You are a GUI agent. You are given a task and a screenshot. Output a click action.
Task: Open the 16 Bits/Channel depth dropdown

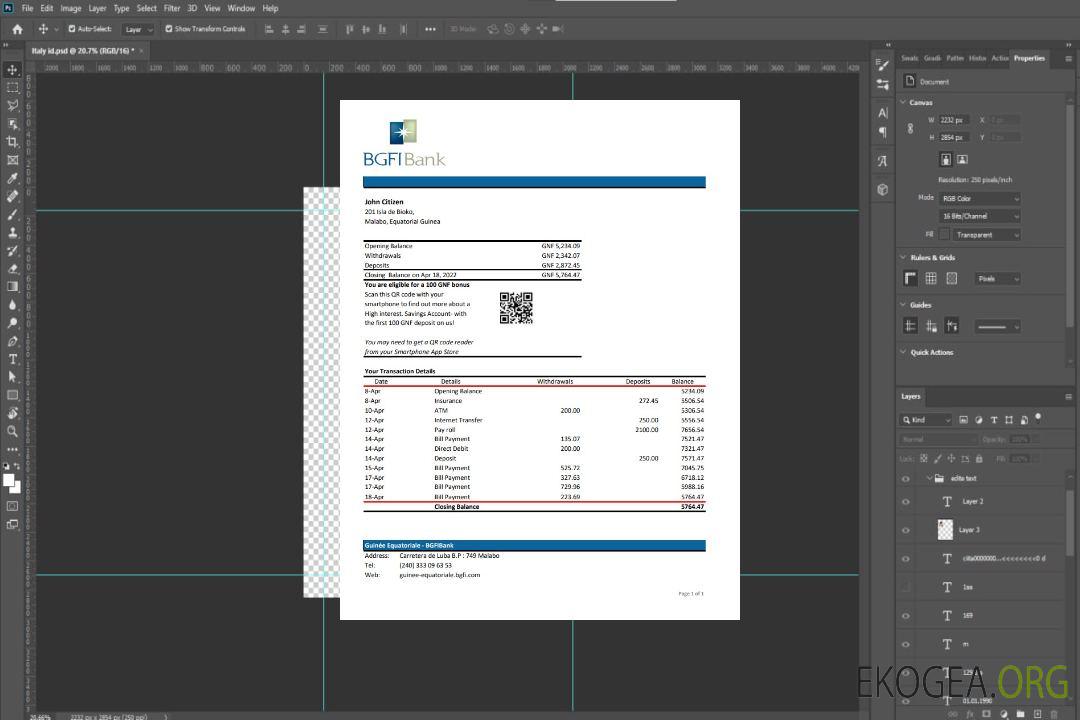pyautogui.click(x=979, y=216)
